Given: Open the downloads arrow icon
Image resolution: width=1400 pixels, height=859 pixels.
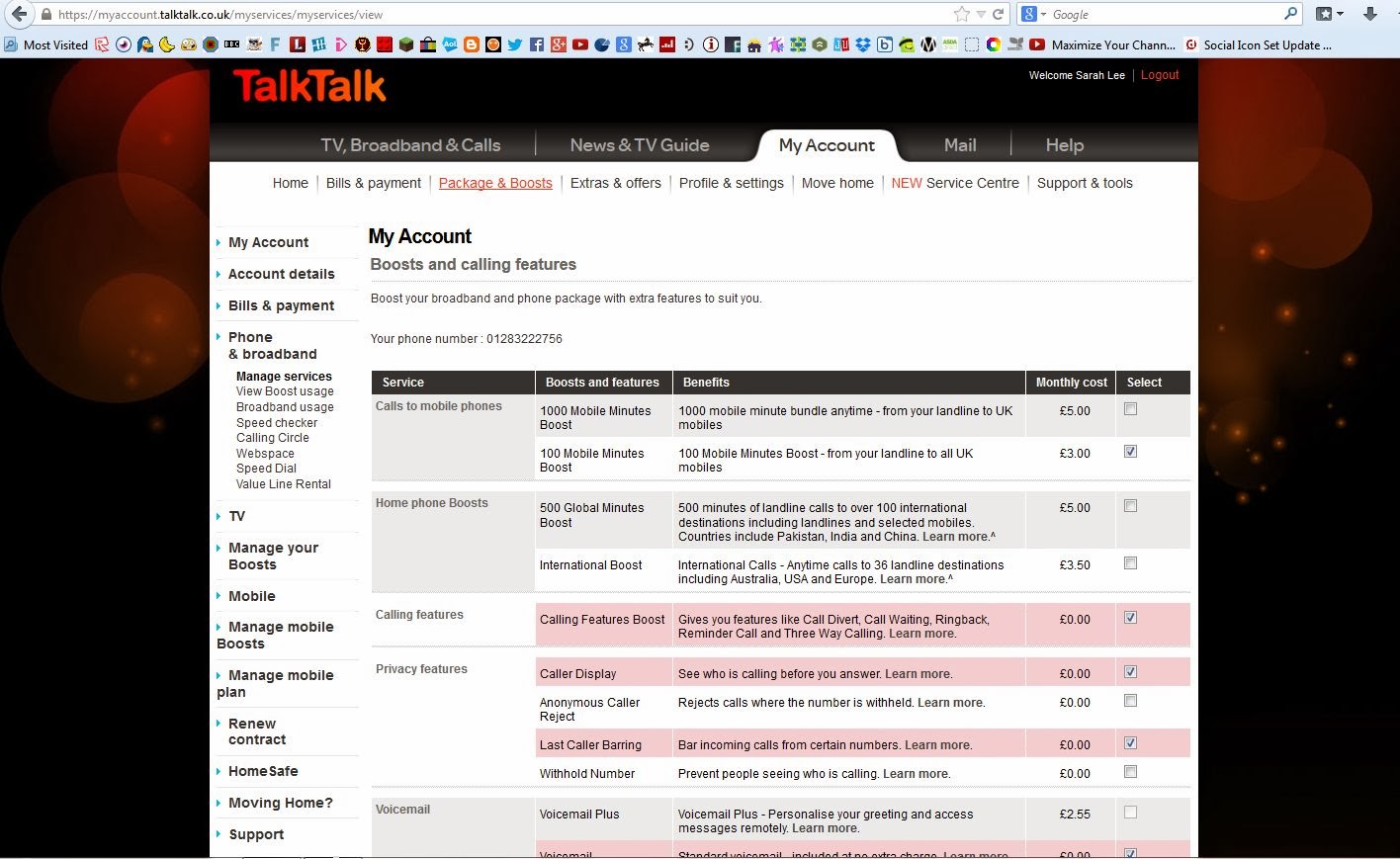Looking at the screenshot, I should pos(1369,14).
